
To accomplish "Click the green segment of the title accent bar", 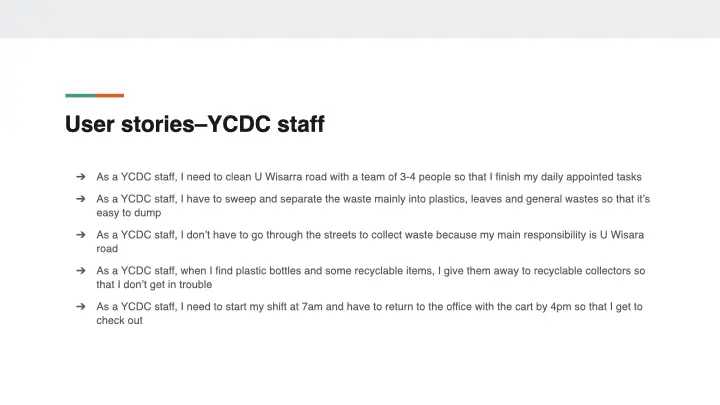I will 80,96.
